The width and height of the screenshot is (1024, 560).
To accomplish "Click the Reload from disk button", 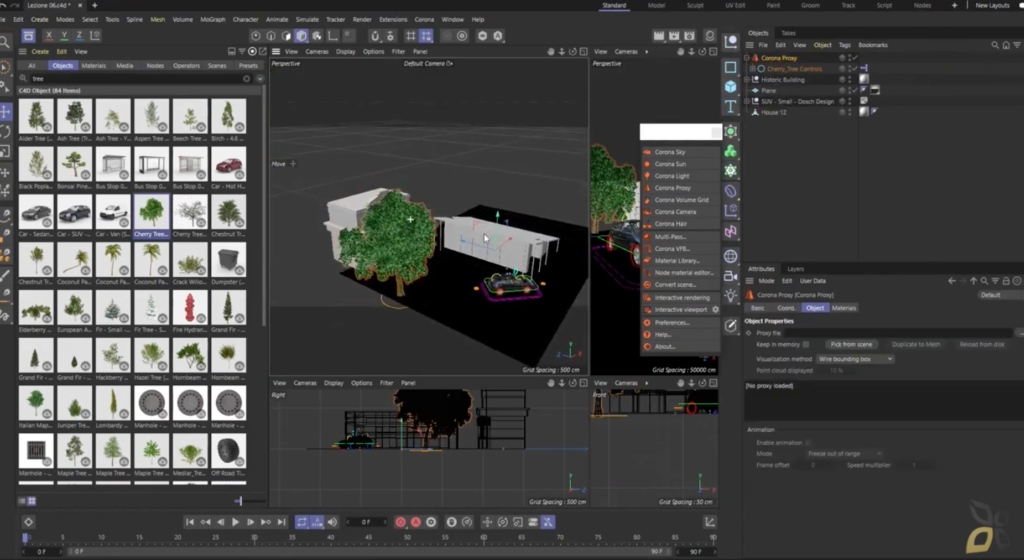I will (982, 345).
